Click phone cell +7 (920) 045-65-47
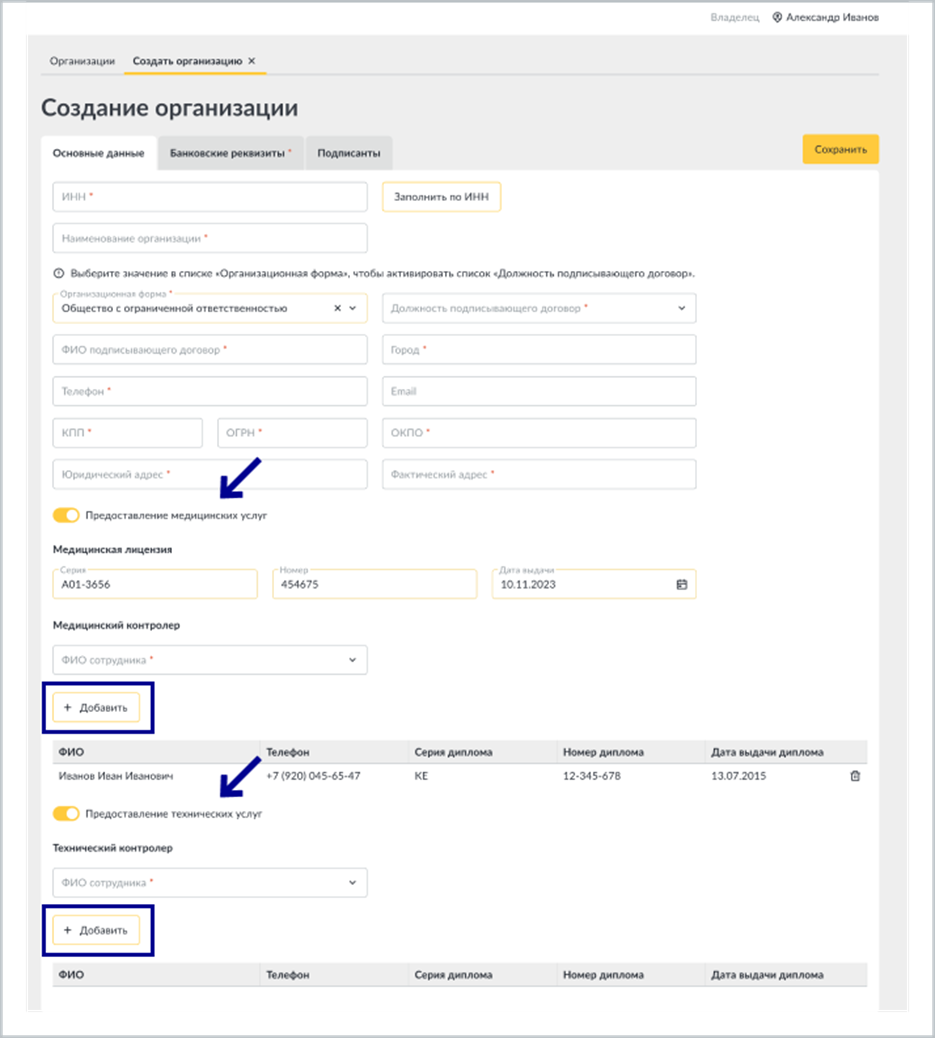This screenshot has height=1038, width=935. pyautogui.click(x=313, y=776)
